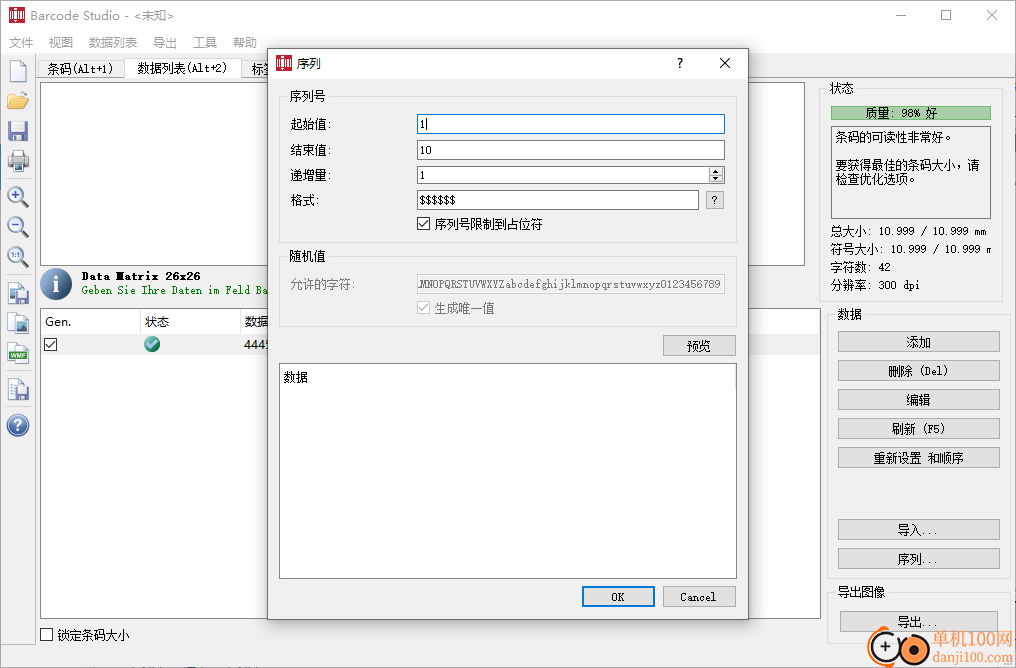
Task: Reset zoom with the 1:1 magnifier
Action: click(17, 257)
